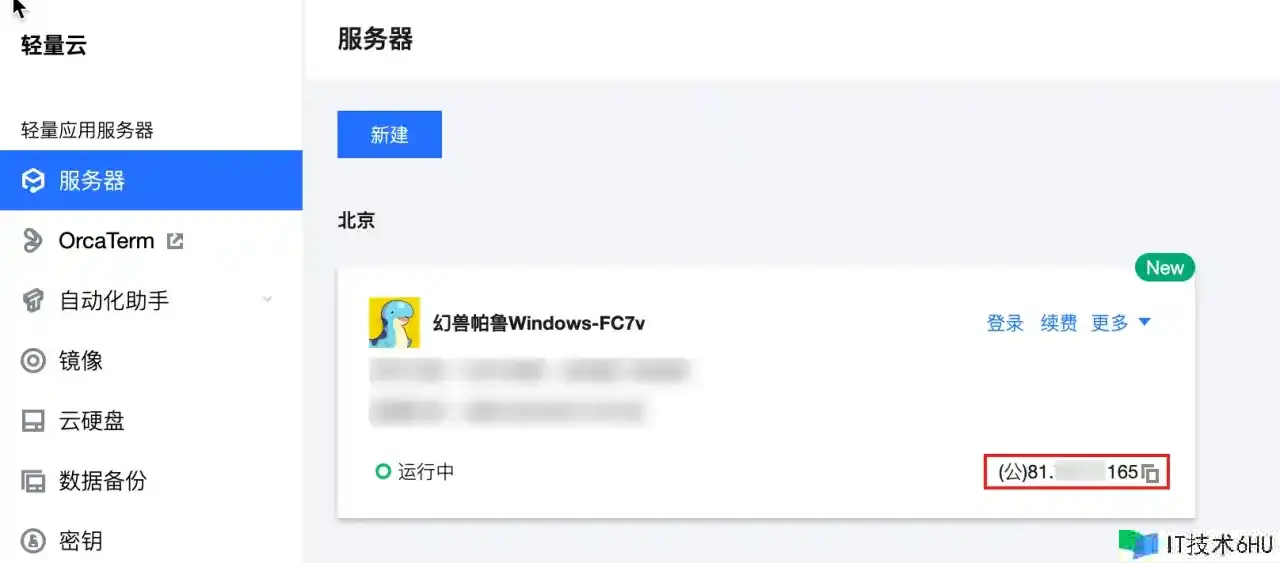Click the 登录 link
The height and width of the screenshot is (563, 1280).
1005,323
